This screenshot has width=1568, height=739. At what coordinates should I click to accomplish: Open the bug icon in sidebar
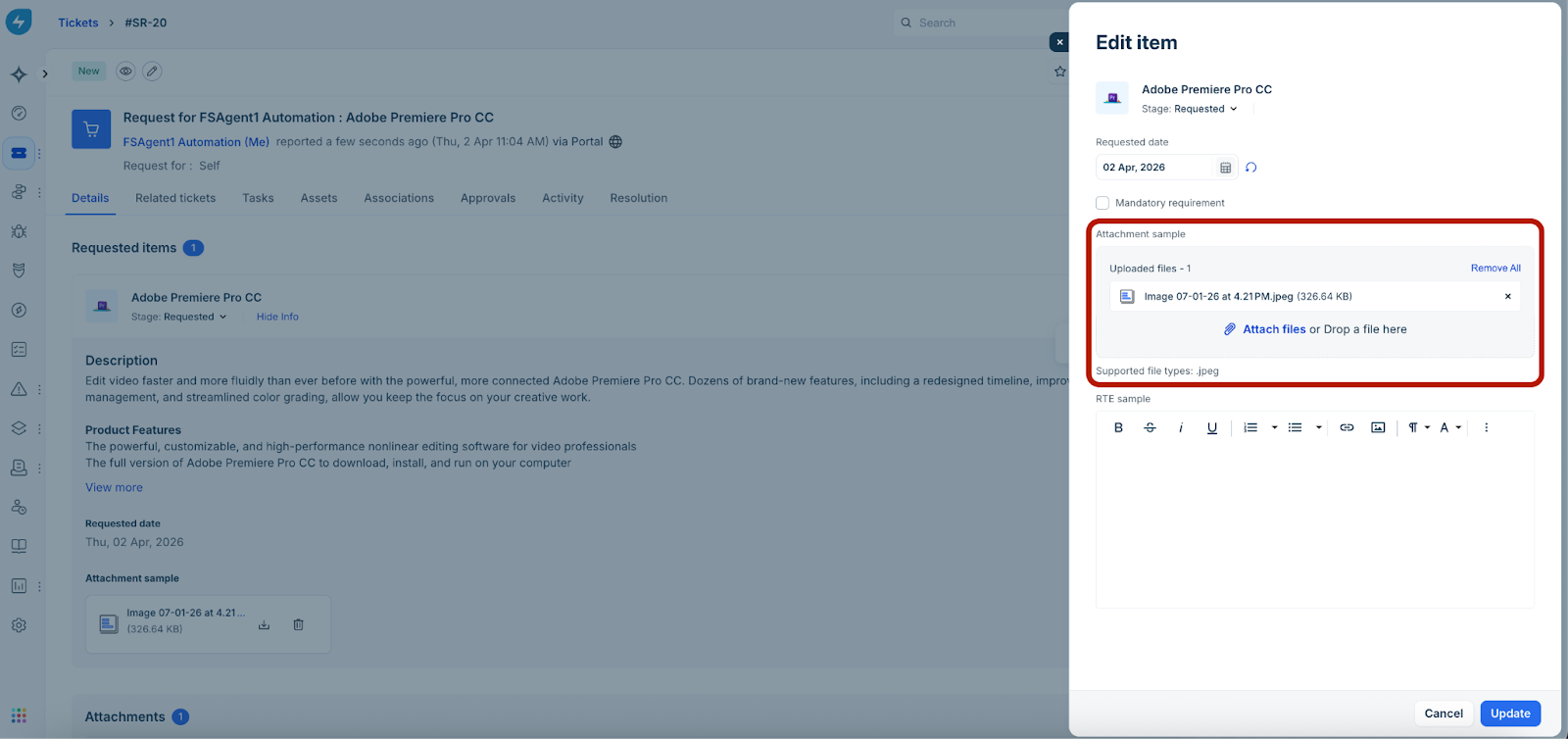point(19,231)
